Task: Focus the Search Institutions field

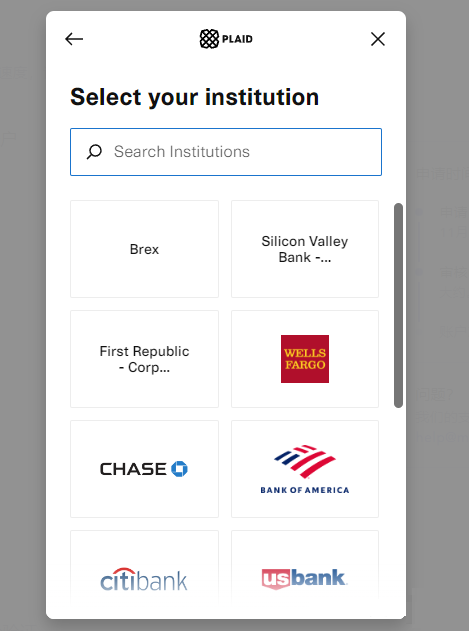Action: (x=226, y=152)
